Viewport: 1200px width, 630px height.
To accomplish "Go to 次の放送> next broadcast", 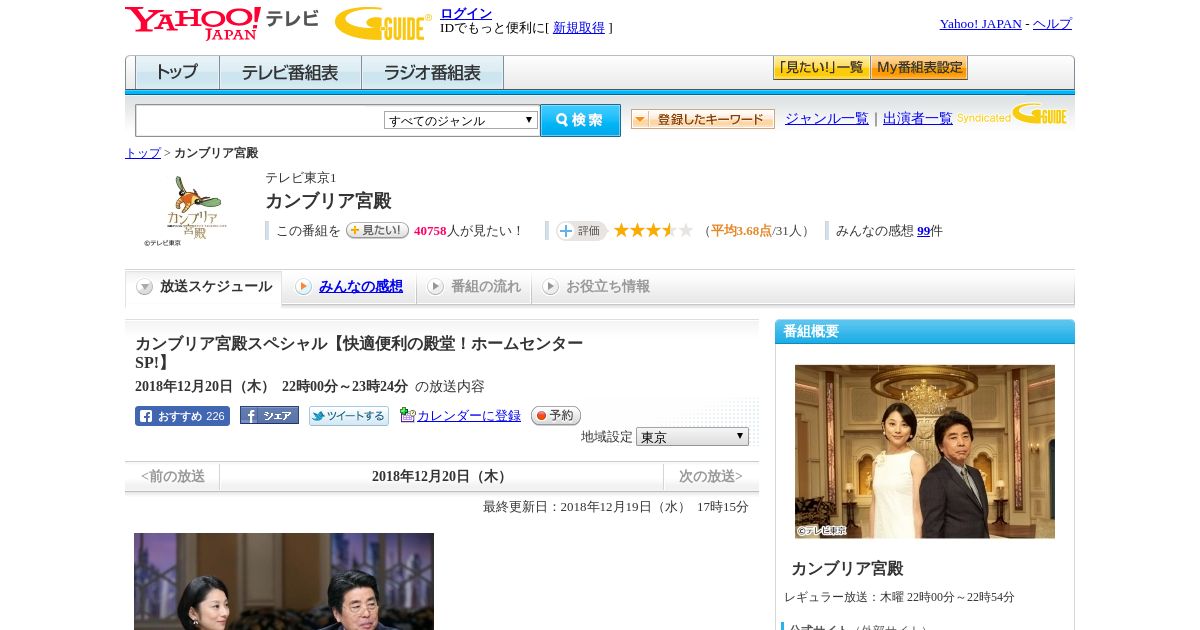I will [711, 476].
